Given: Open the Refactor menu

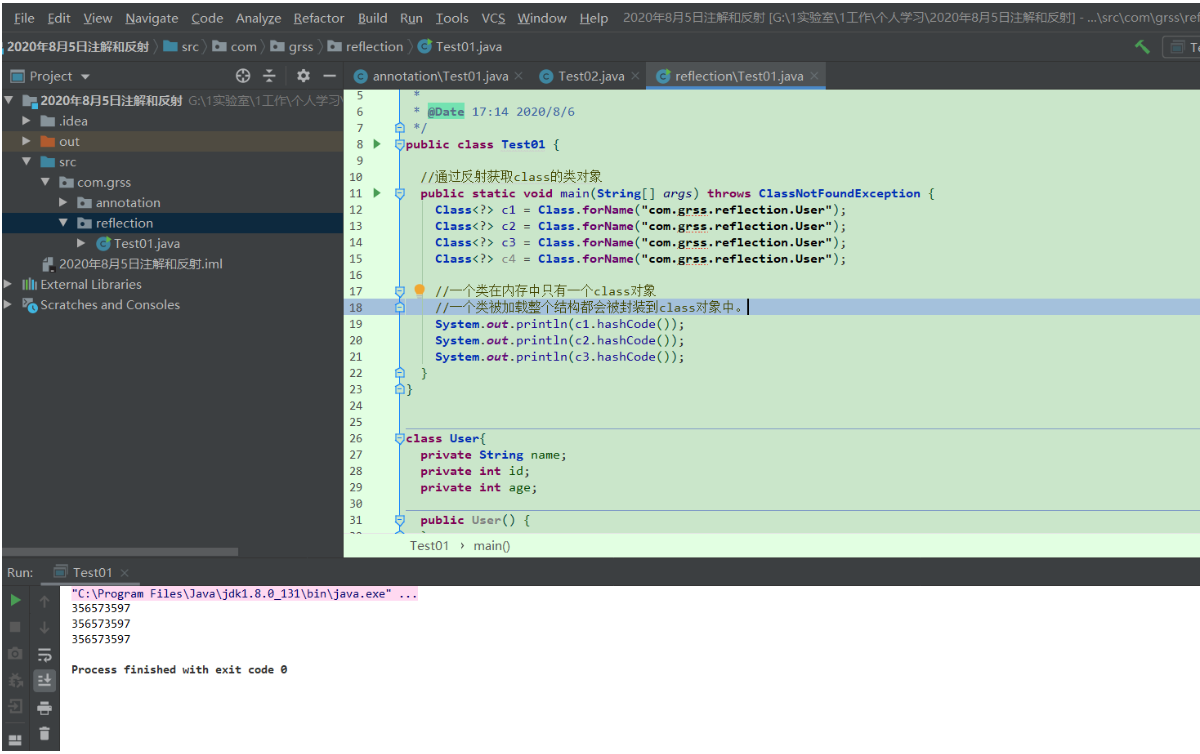Looking at the screenshot, I should click(318, 18).
